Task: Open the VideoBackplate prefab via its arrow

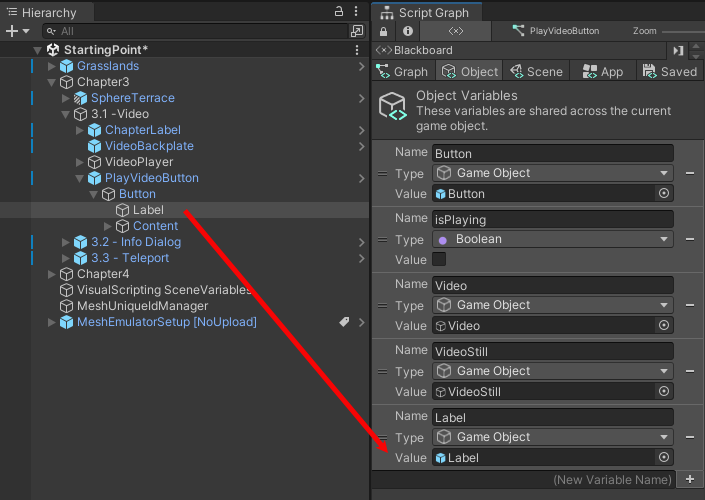Action: [x=361, y=147]
